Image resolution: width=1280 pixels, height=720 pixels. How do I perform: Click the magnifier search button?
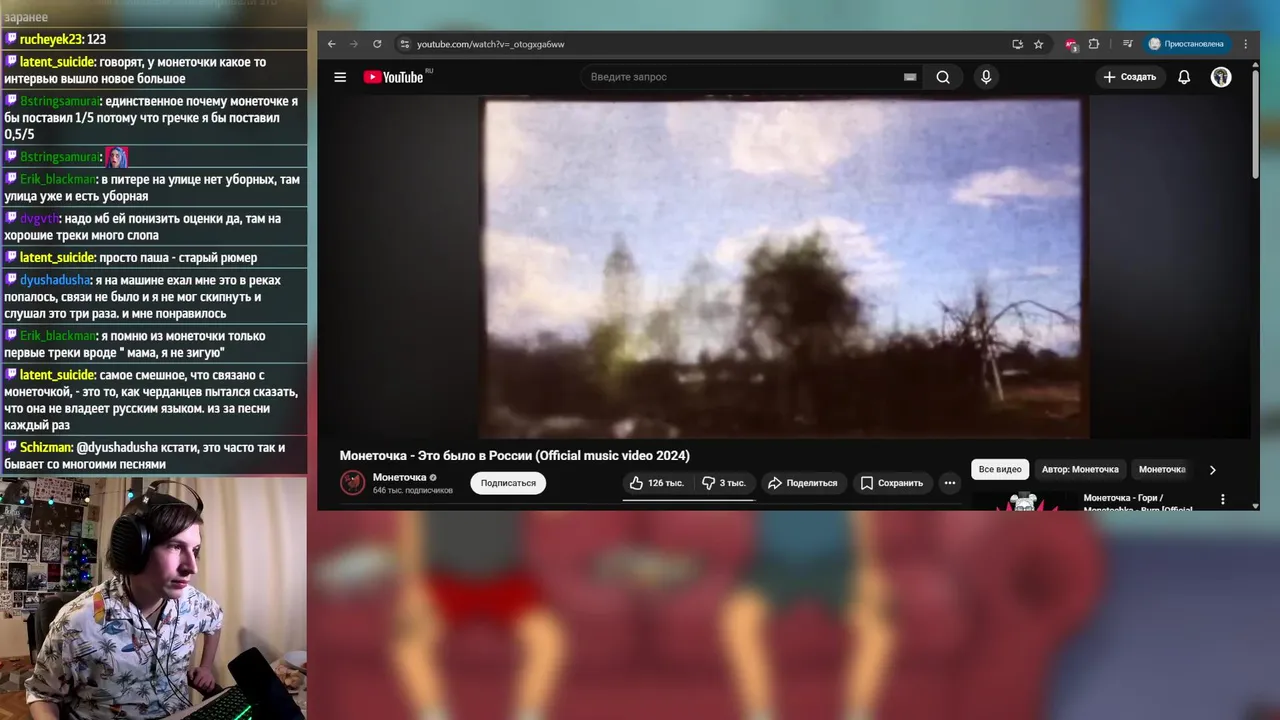(x=943, y=77)
